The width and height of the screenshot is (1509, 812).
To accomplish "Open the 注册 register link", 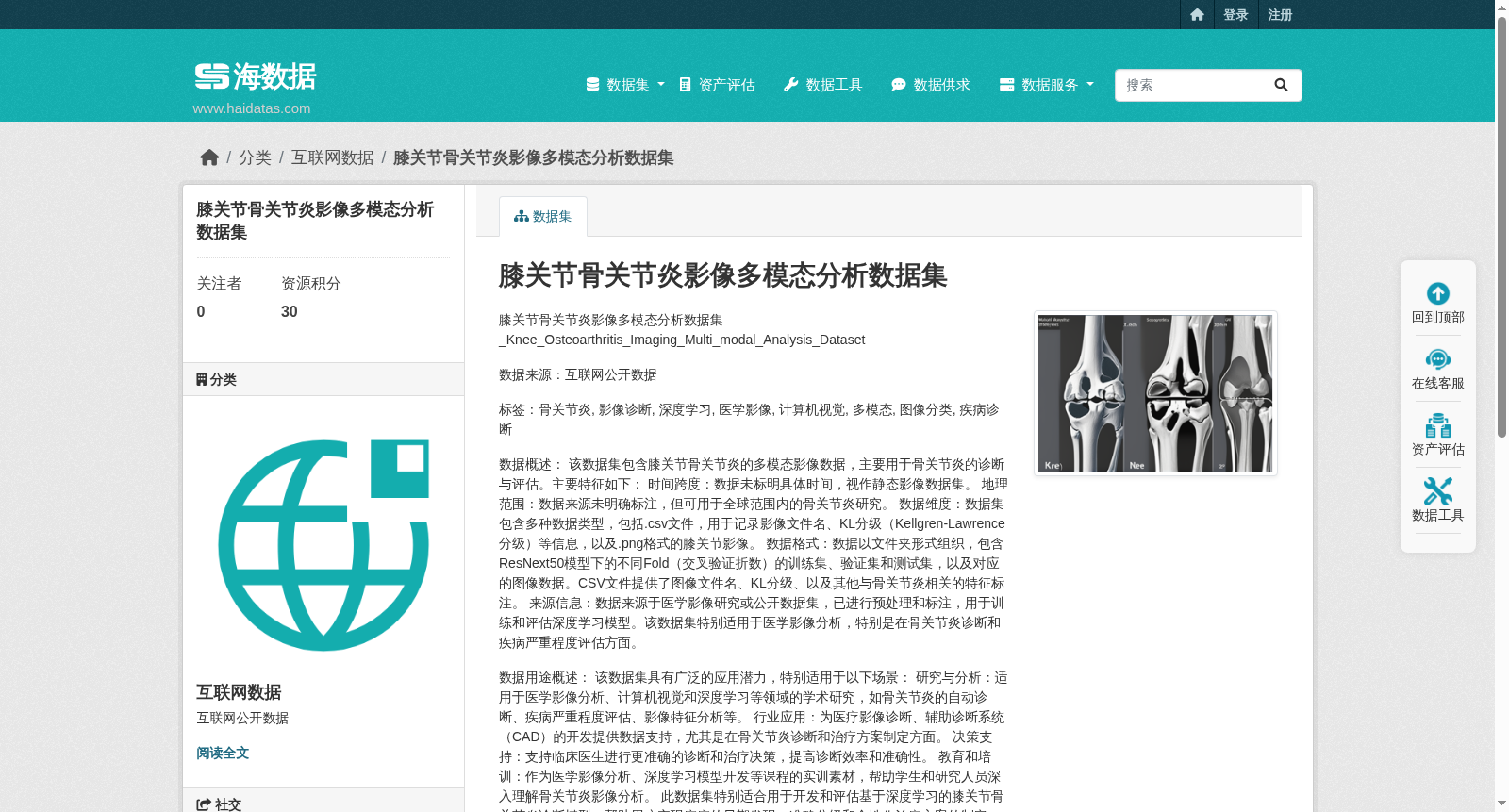I will pos(1280,15).
